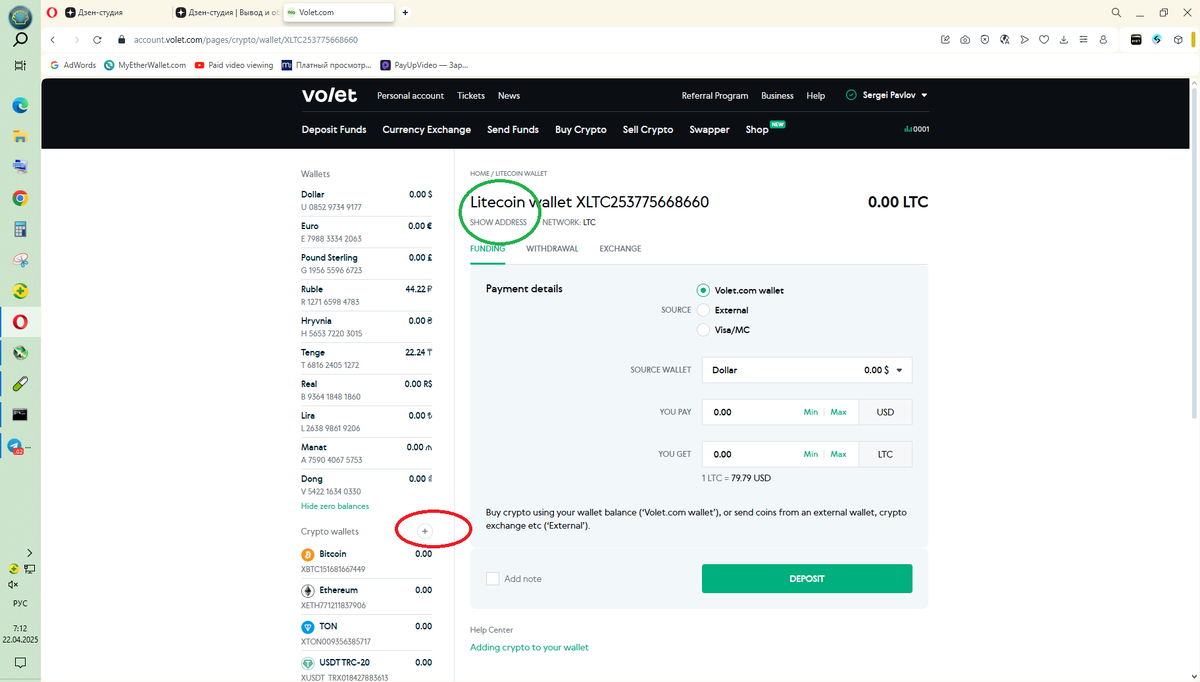This screenshot has height=682, width=1200.
Task: Check the Add note checkbox
Action: [x=491, y=578]
